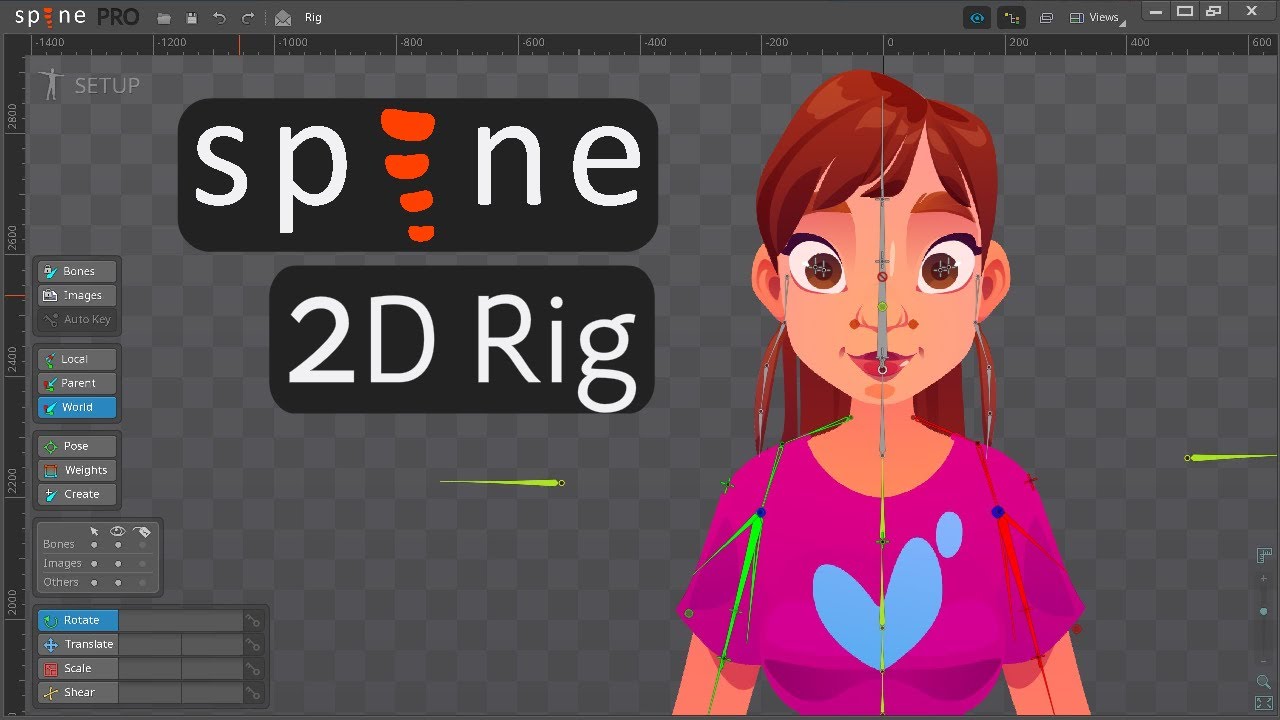
Task: Toggle the Bones compensation button
Action: [78, 271]
